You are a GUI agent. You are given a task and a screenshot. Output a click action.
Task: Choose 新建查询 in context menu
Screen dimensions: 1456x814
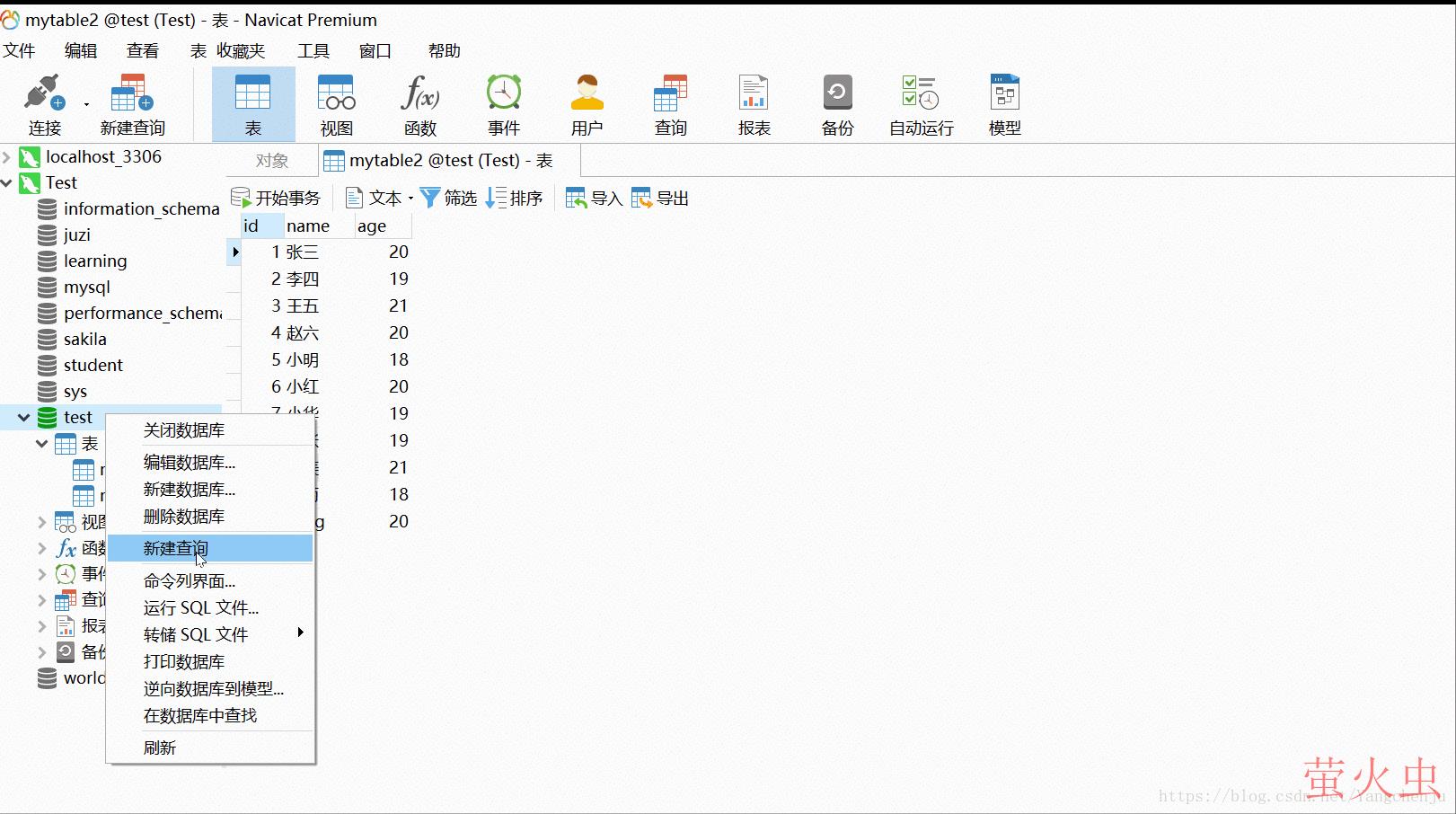pyautogui.click(x=176, y=548)
